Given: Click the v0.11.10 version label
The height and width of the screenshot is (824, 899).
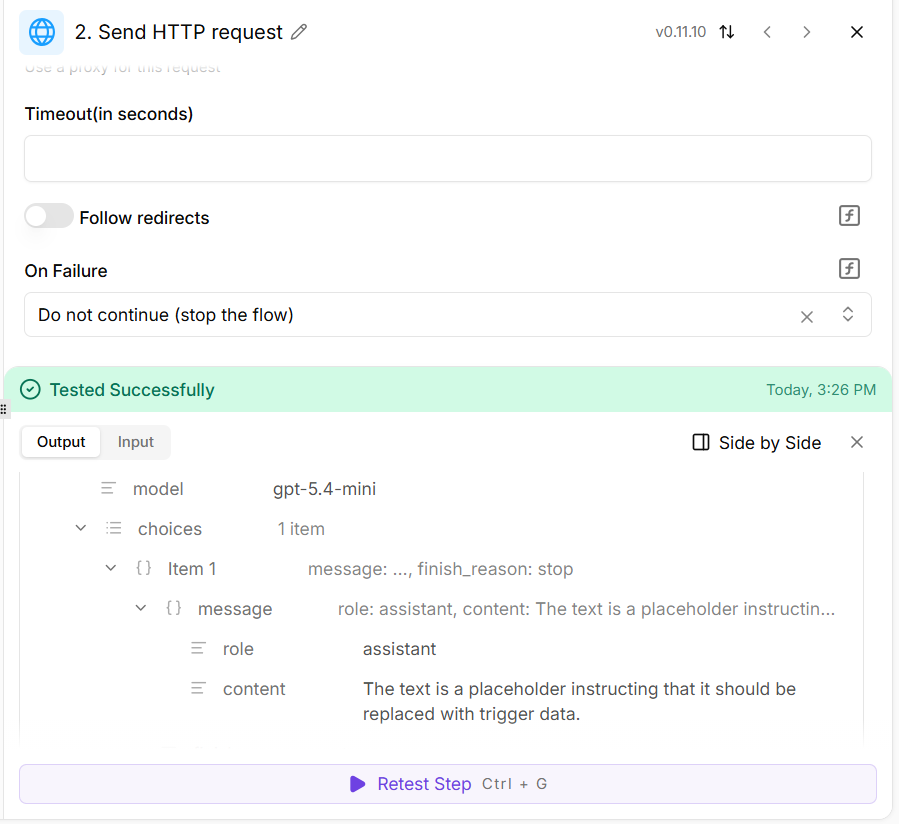Looking at the screenshot, I should click(681, 32).
